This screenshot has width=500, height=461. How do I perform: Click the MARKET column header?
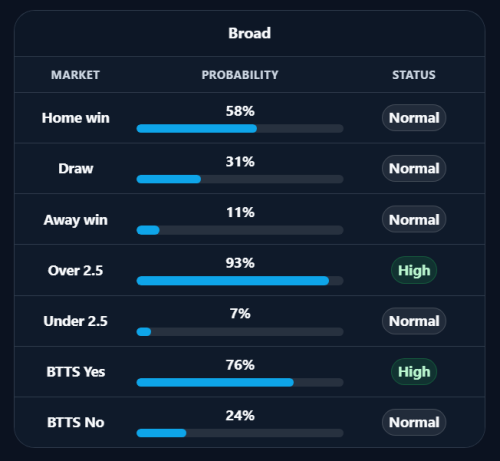pos(75,75)
